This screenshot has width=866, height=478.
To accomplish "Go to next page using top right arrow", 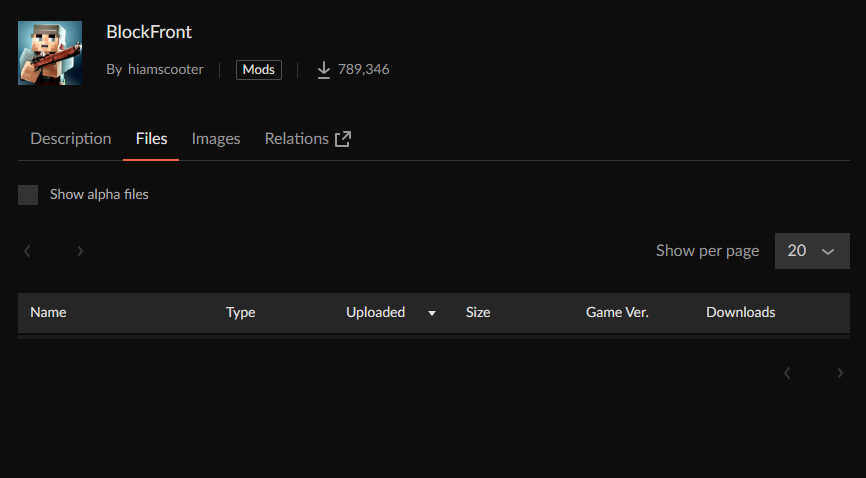I will [x=80, y=251].
